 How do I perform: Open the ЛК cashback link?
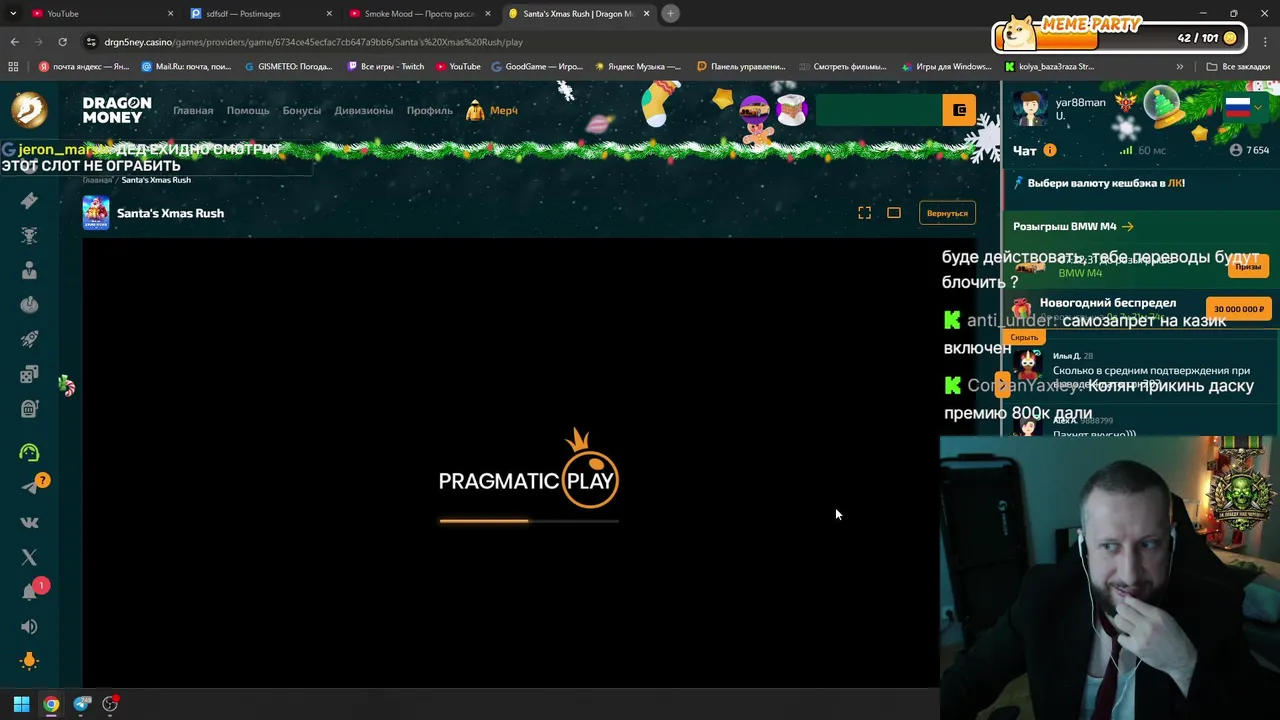click(x=1176, y=183)
